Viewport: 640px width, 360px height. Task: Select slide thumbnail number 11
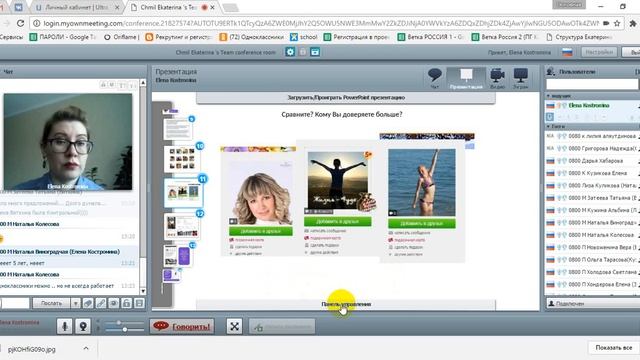point(183,192)
